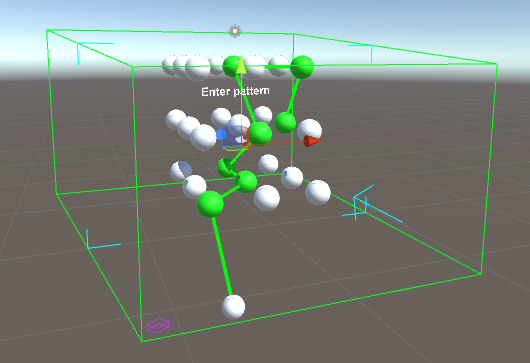Select the sun-shaped light gizmo icon
Image resolution: width=530 pixels, height=363 pixels.
click(235, 31)
